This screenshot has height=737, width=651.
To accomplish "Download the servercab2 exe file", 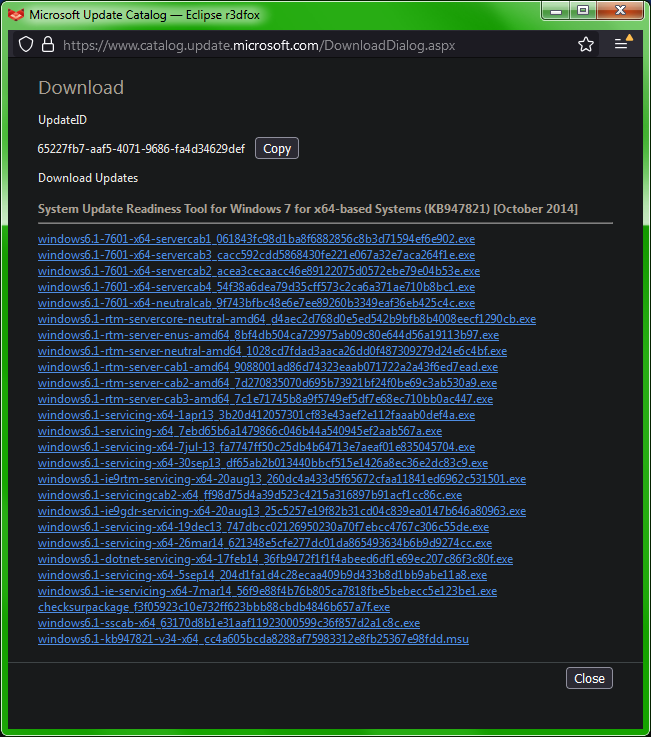I will click(259, 271).
